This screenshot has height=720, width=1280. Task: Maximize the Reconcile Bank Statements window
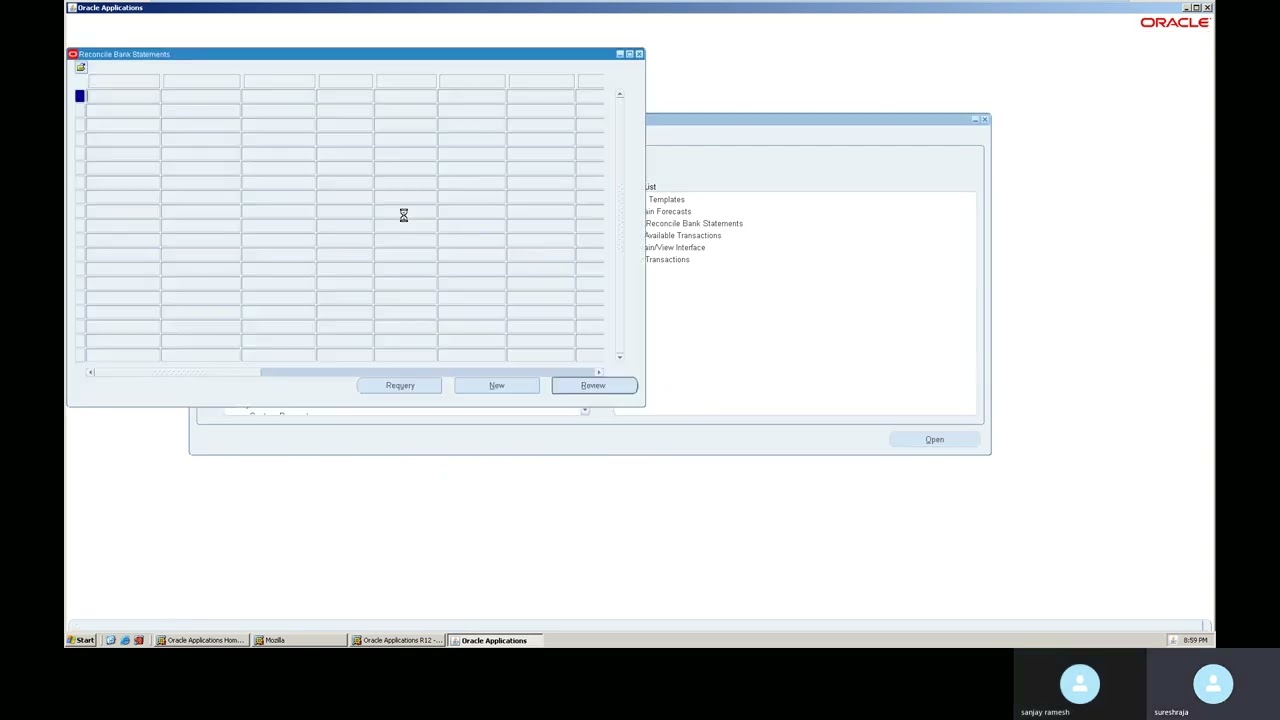point(629,54)
